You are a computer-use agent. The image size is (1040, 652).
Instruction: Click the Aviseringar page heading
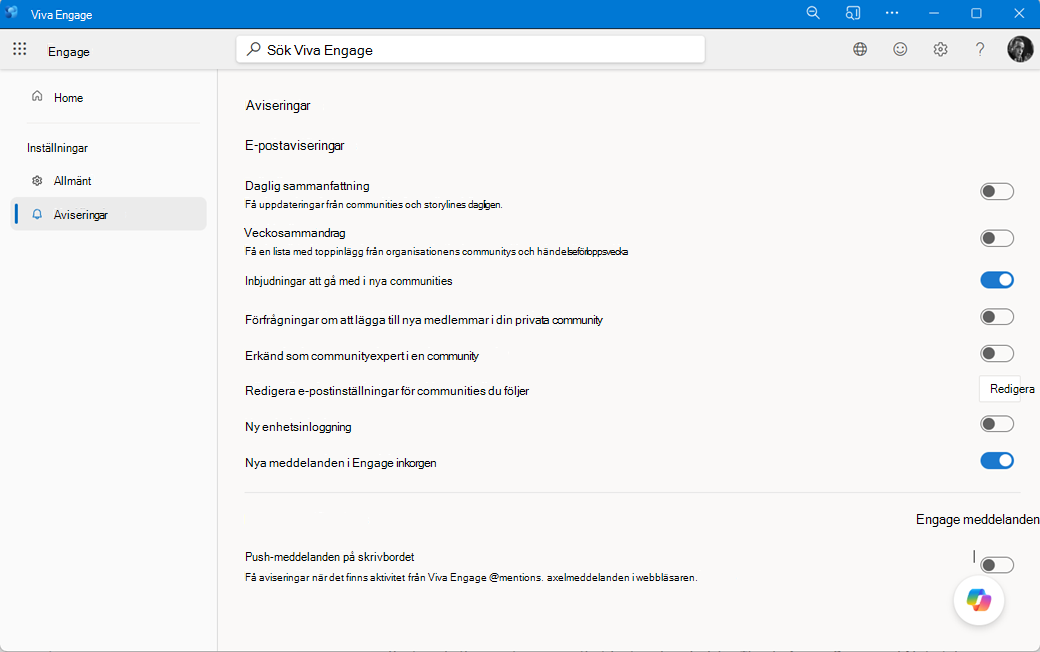[x=278, y=105]
